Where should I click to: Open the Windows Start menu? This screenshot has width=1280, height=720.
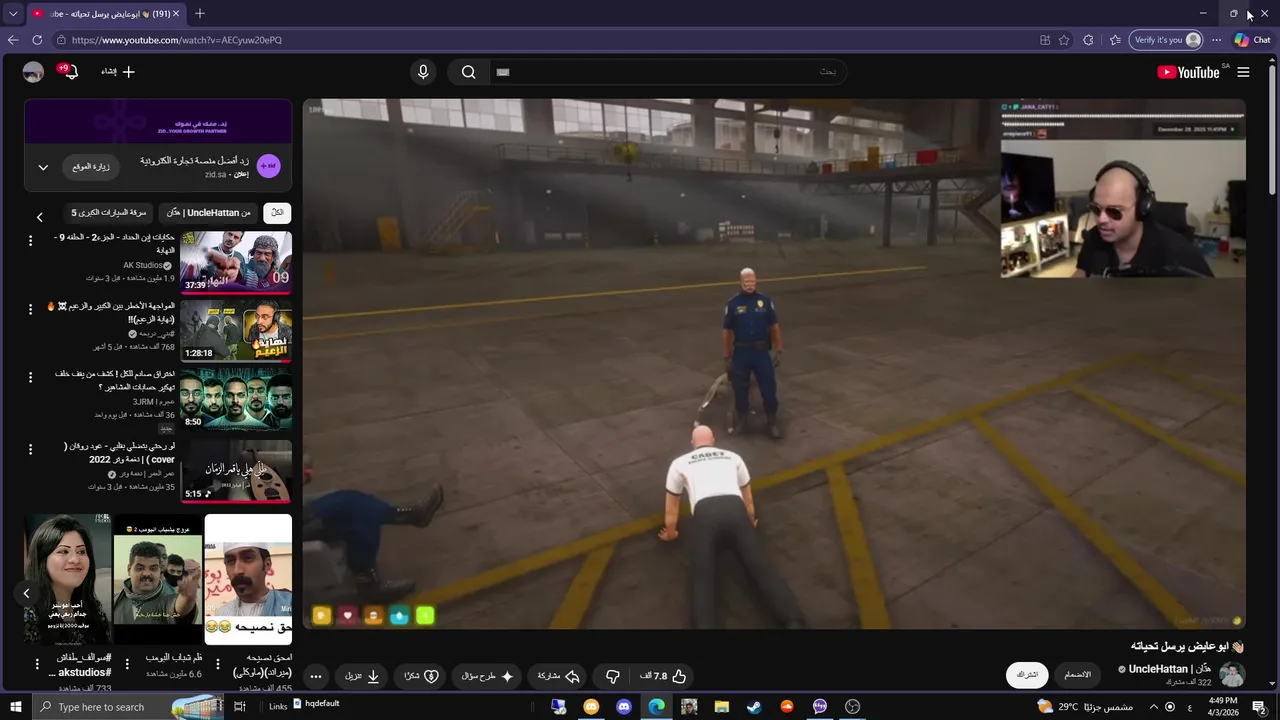(x=15, y=707)
